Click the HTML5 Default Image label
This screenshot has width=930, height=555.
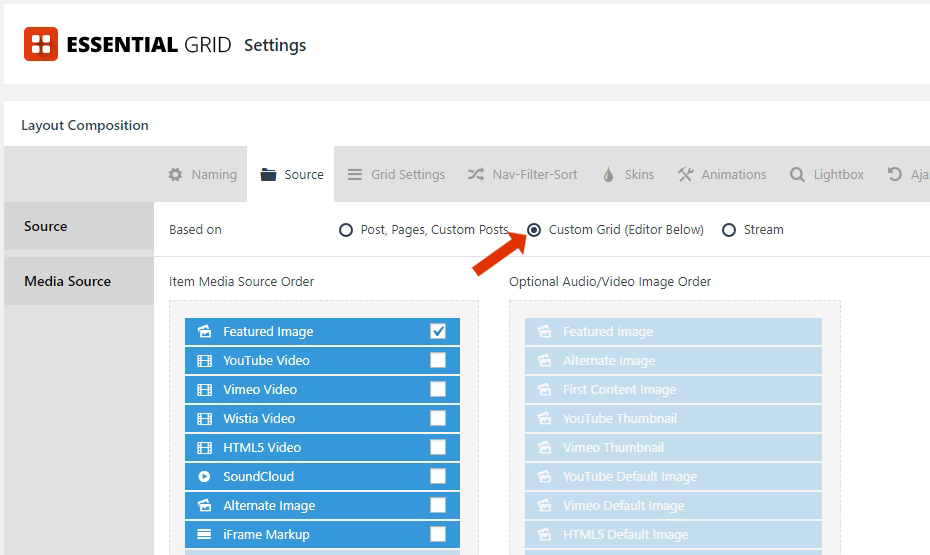626,535
